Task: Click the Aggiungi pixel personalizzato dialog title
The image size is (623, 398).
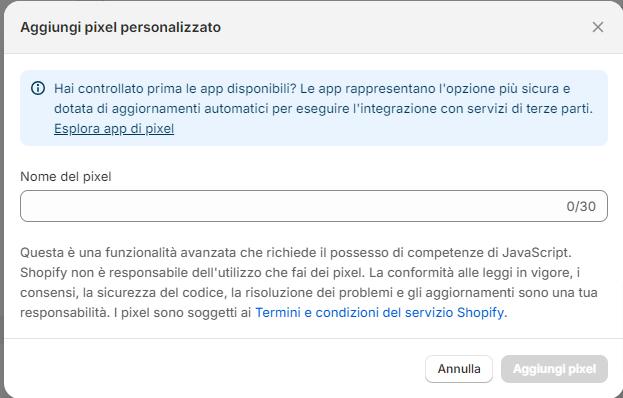Action: point(120,27)
